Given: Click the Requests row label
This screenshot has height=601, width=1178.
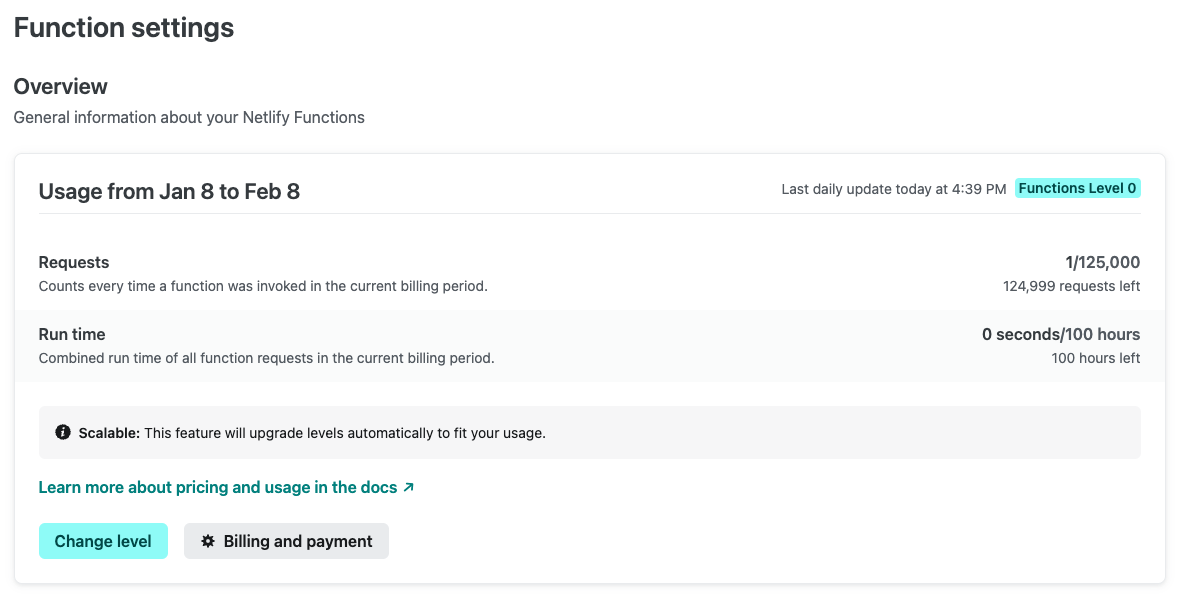Looking at the screenshot, I should click(x=74, y=262).
